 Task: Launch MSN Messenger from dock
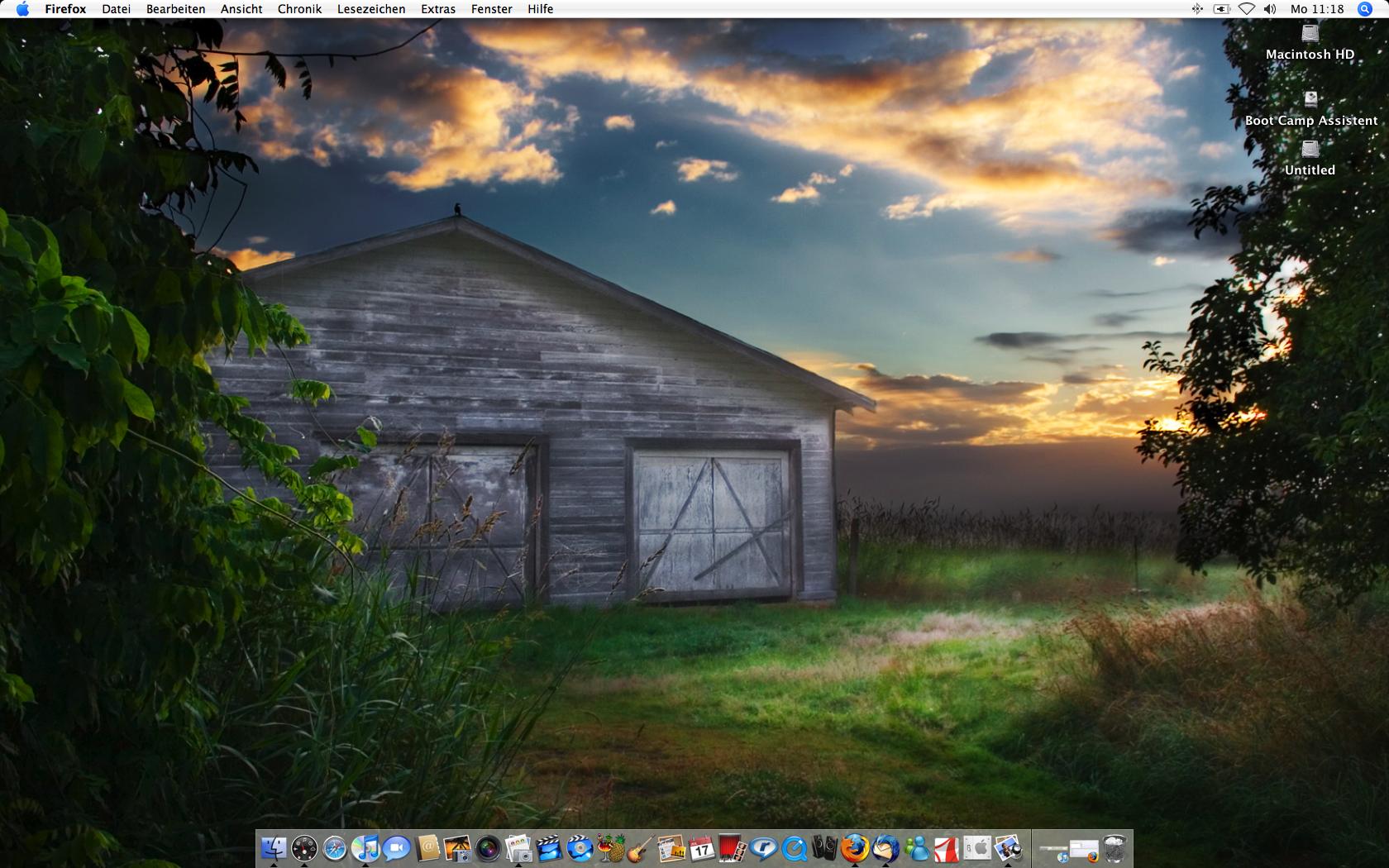[x=916, y=848]
